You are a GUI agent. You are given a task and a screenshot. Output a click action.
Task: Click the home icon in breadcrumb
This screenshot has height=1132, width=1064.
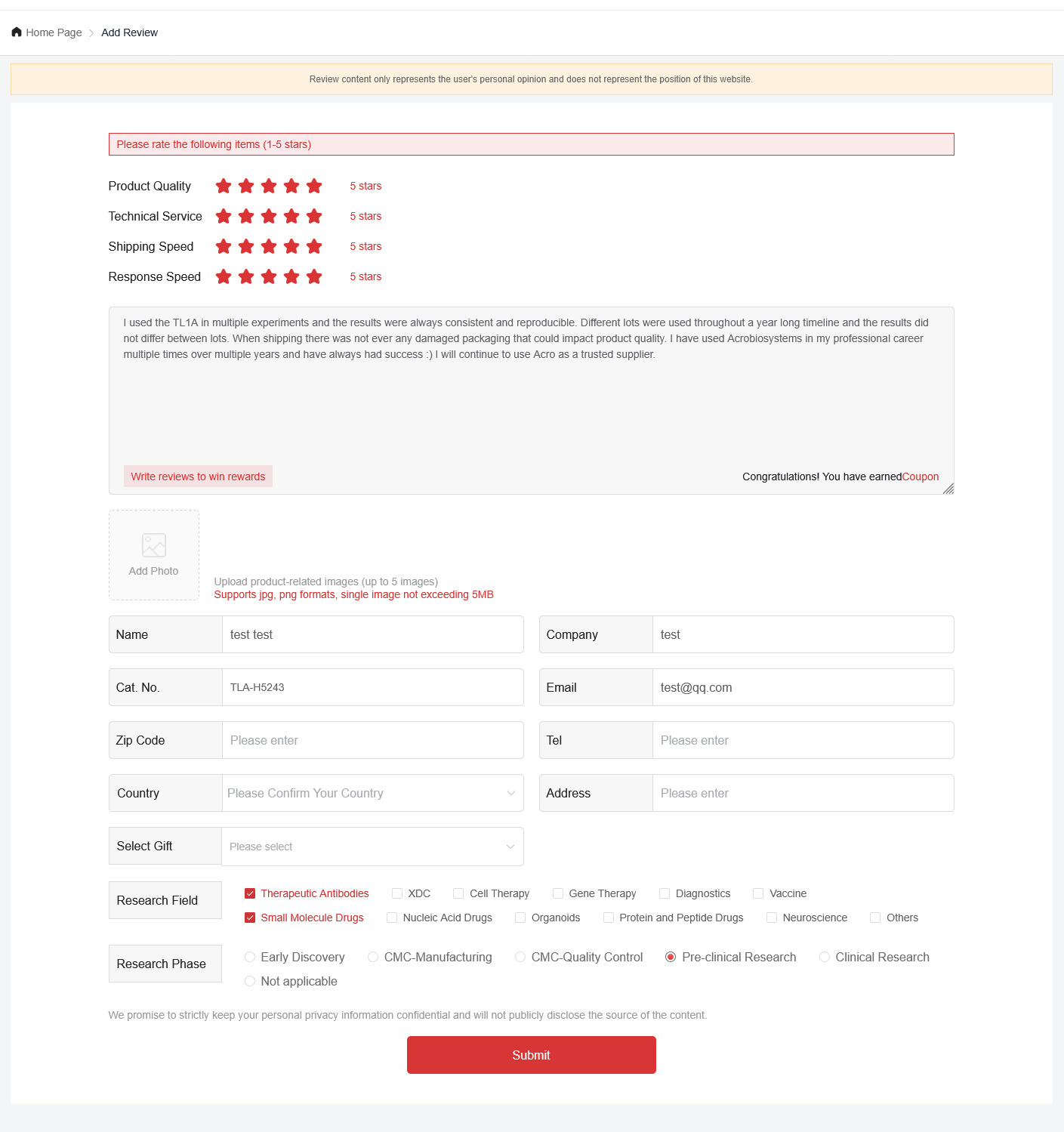coord(17,32)
